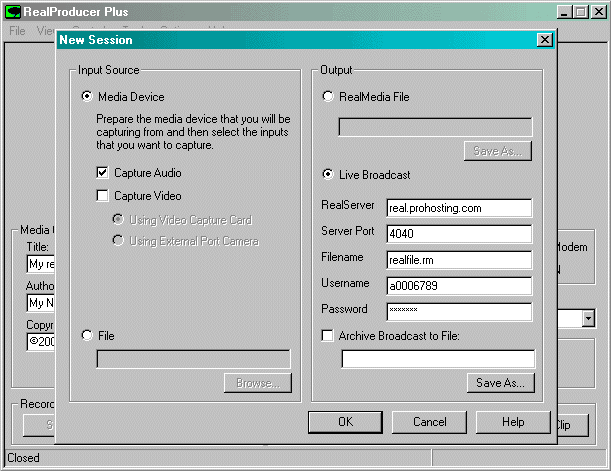The height and width of the screenshot is (471, 611).
Task: Click the Copyright field in main window
Action: pyautogui.click(x=41, y=342)
